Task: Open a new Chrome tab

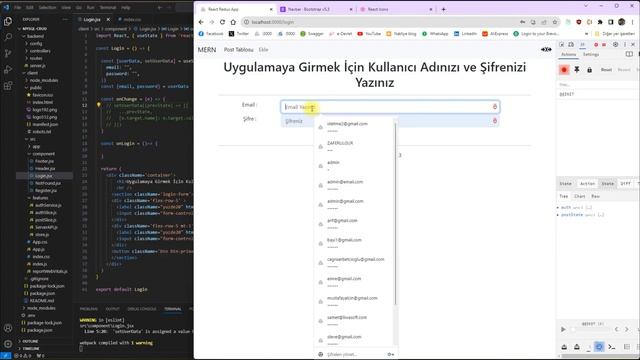Action: (x=443, y=9)
